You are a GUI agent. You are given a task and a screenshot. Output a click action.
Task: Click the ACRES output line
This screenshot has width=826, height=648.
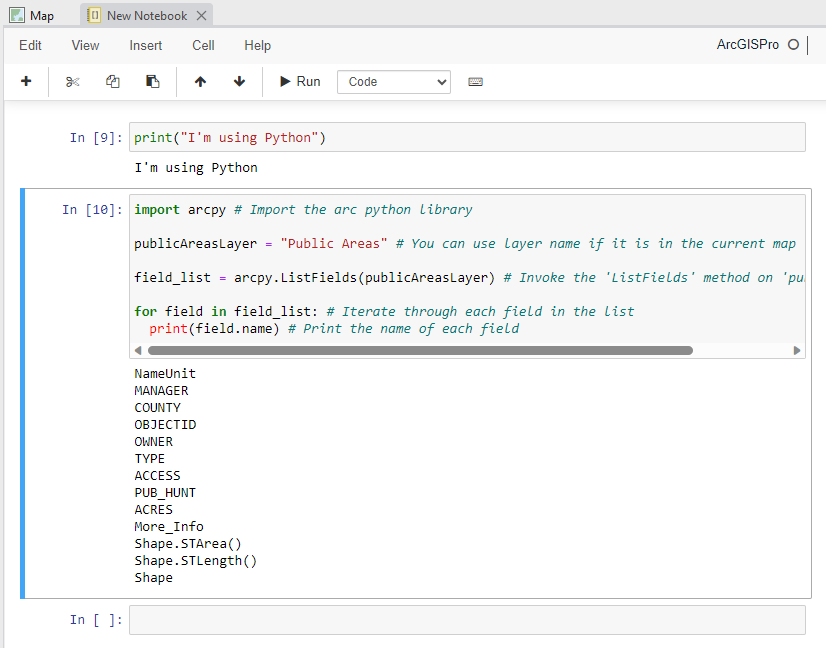(x=154, y=509)
